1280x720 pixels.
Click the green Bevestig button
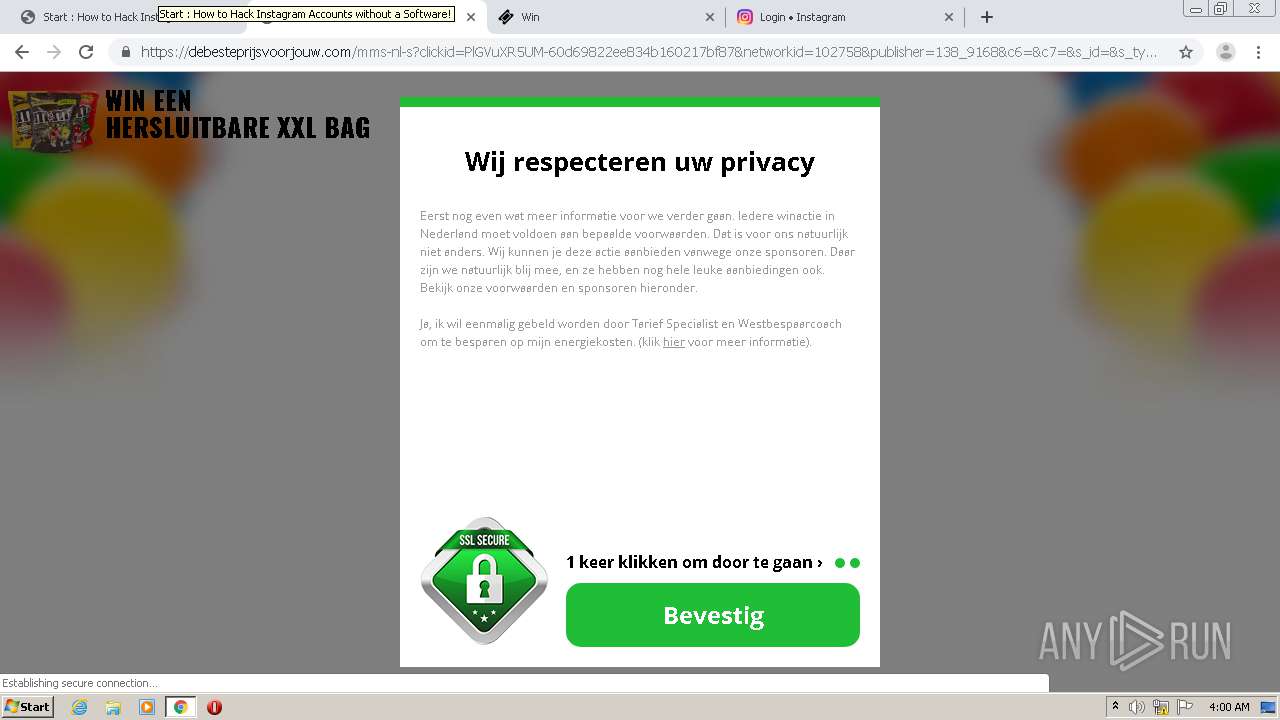[x=713, y=615]
